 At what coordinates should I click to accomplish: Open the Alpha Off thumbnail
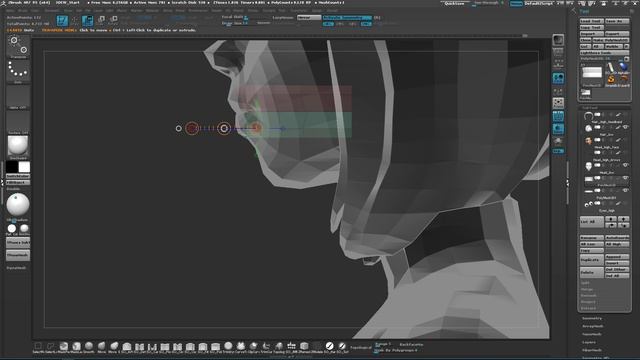[18, 97]
